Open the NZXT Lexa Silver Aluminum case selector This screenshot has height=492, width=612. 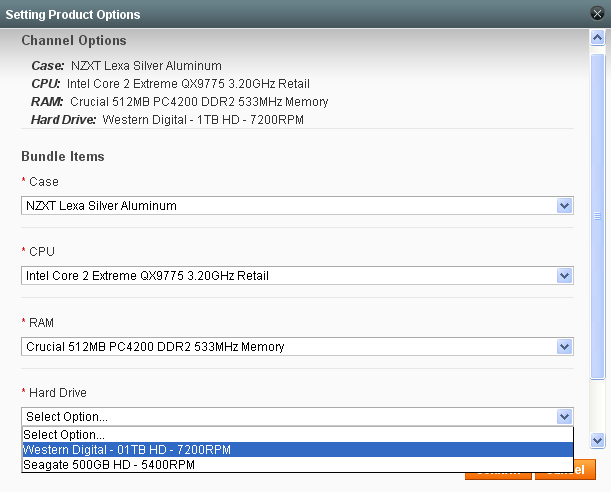coord(290,206)
